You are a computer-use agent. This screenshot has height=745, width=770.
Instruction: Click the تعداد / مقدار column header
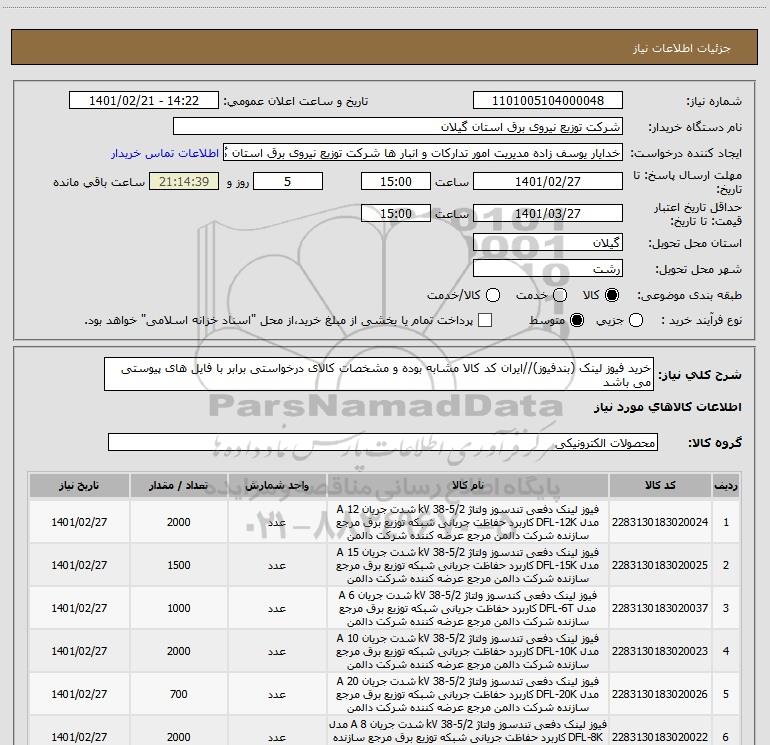179,486
